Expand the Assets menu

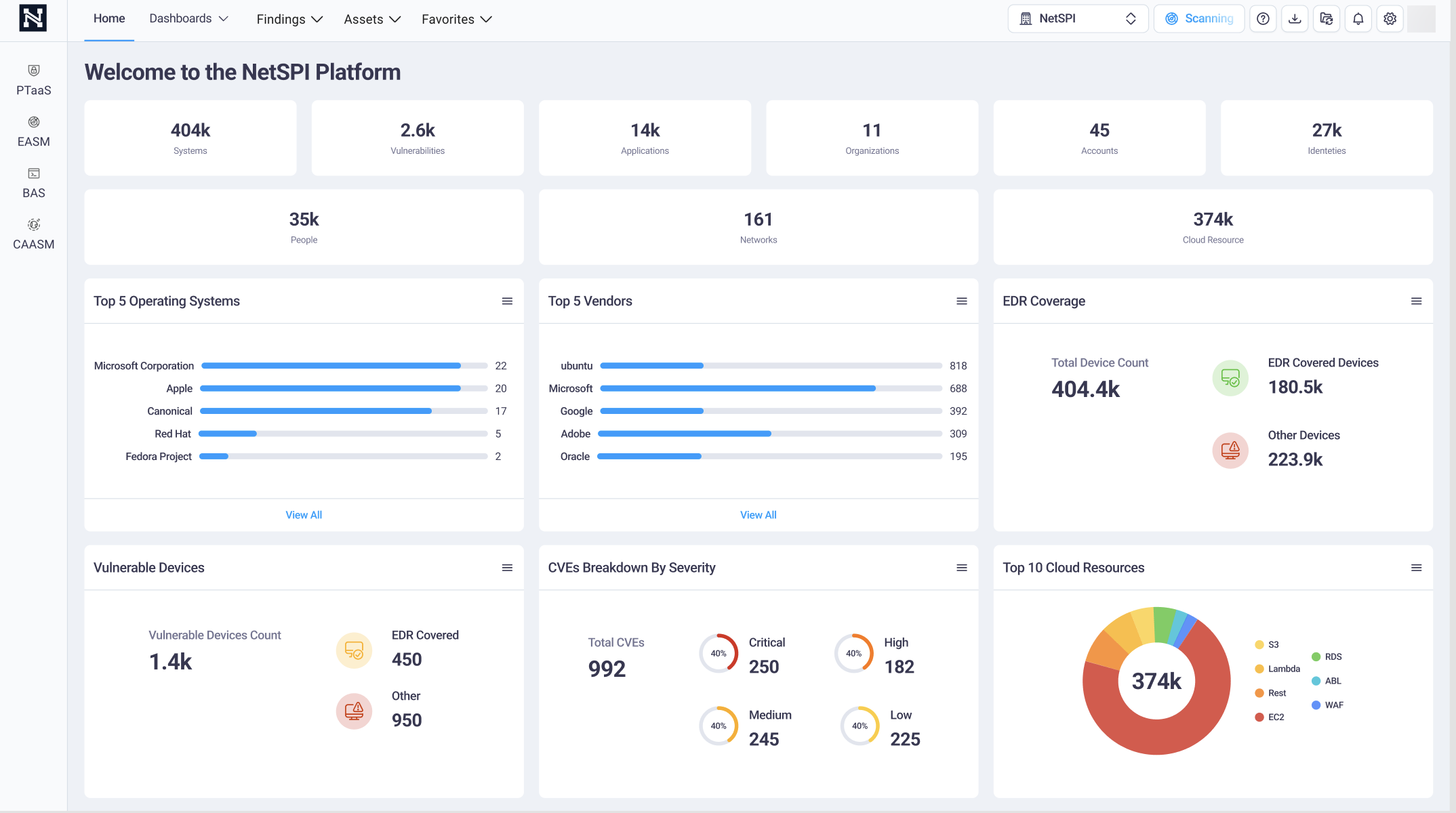(x=372, y=20)
